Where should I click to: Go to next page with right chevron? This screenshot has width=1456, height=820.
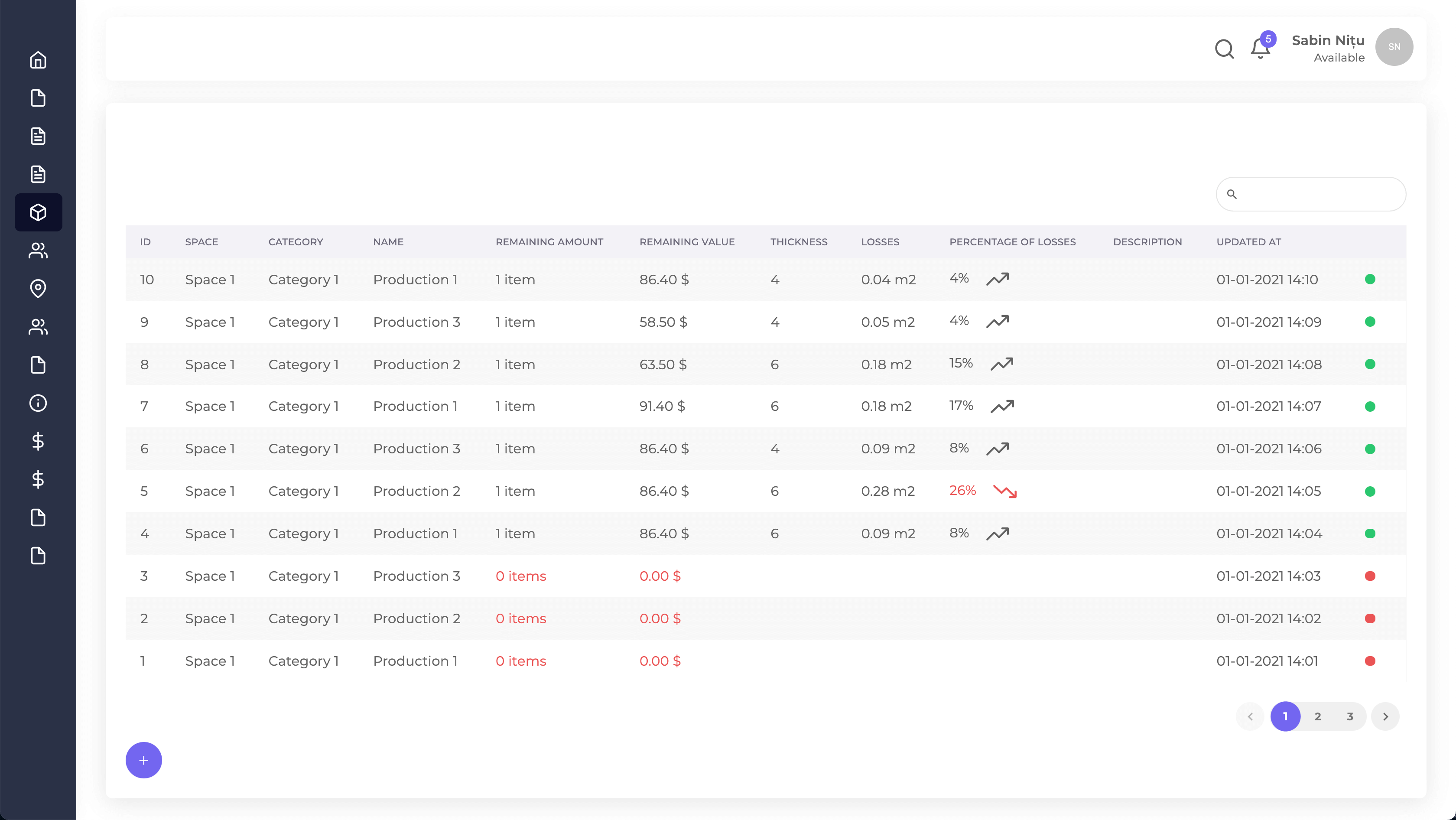[1385, 716]
